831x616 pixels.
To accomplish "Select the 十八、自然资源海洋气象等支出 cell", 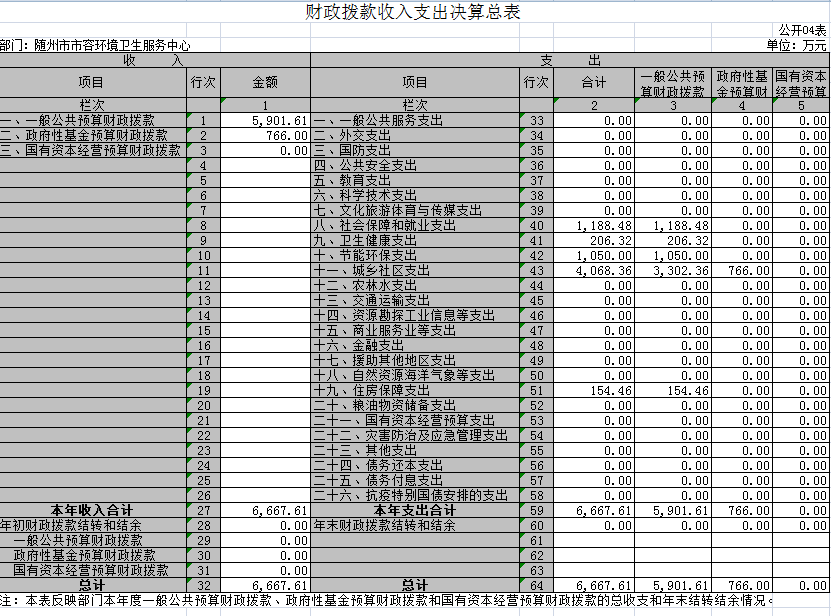I will 415,375.
